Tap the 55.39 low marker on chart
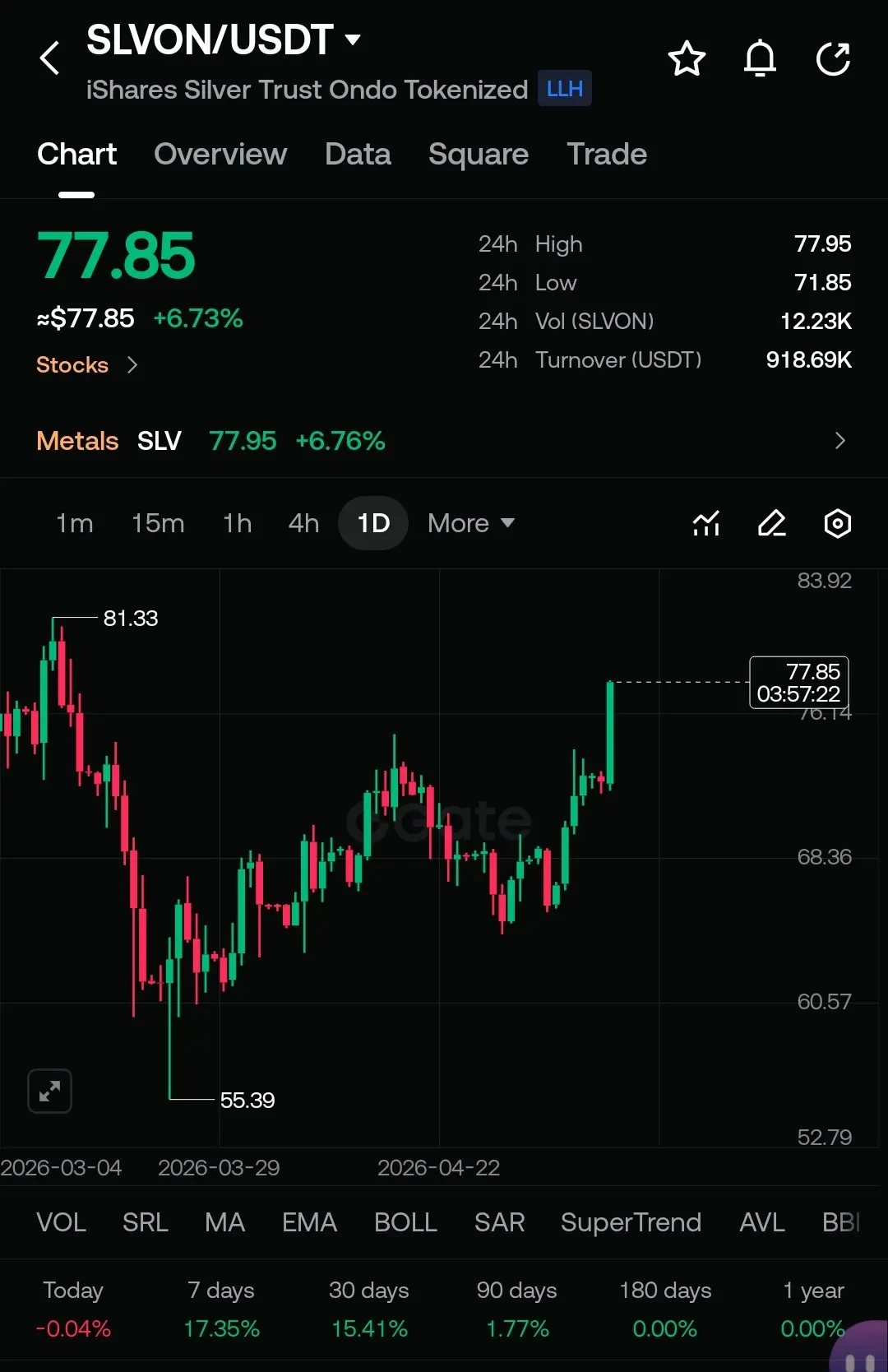Viewport: 888px width, 1372px height. point(247,1100)
